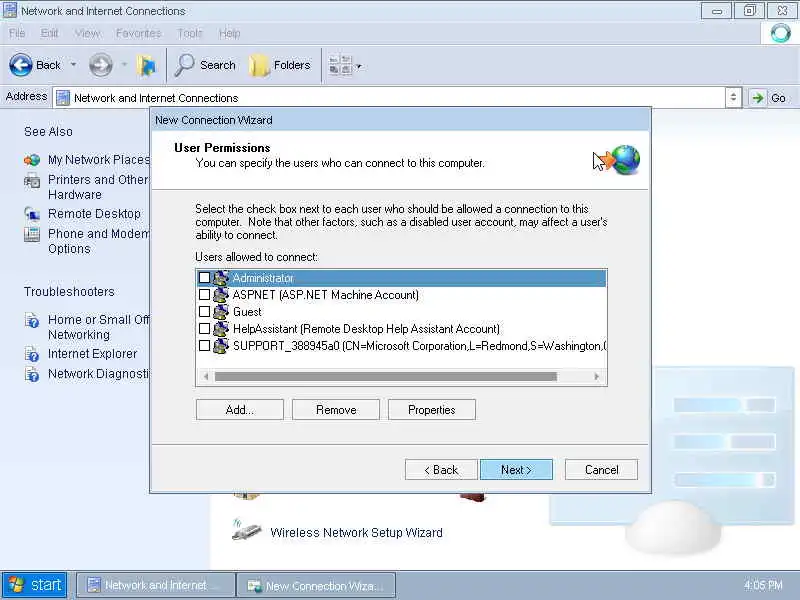This screenshot has height=600, width=800.
Task: Check the SUPPORT_388945a0 user checkbox
Action: tap(204, 345)
